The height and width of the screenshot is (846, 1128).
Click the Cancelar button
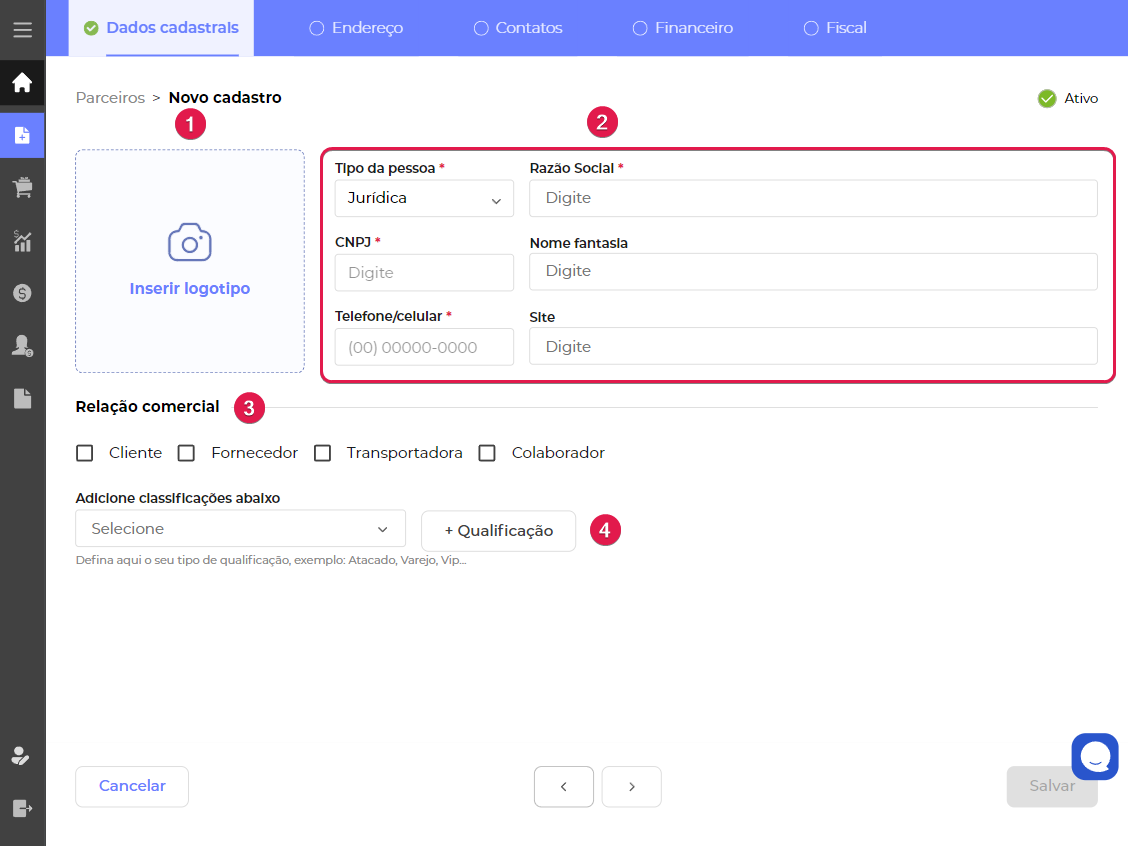coord(132,786)
